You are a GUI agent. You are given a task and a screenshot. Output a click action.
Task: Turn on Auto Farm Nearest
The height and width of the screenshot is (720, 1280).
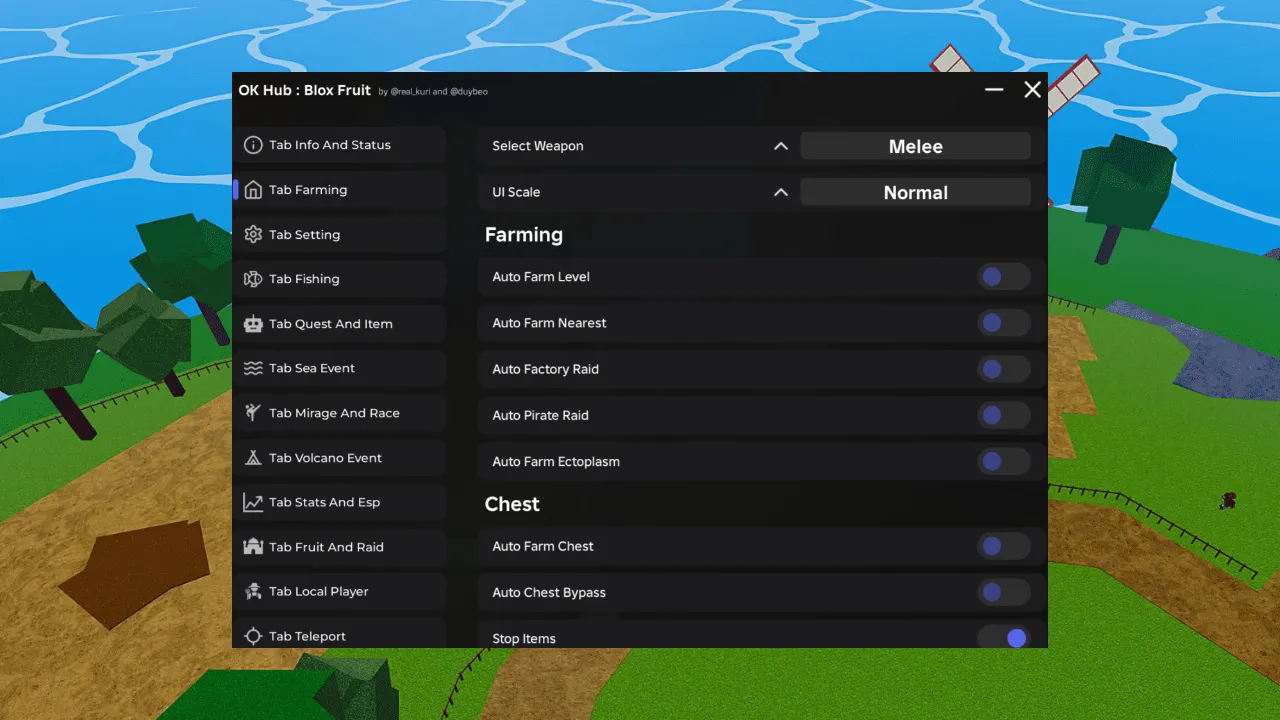pyautogui.click(x=1003, y=323)
